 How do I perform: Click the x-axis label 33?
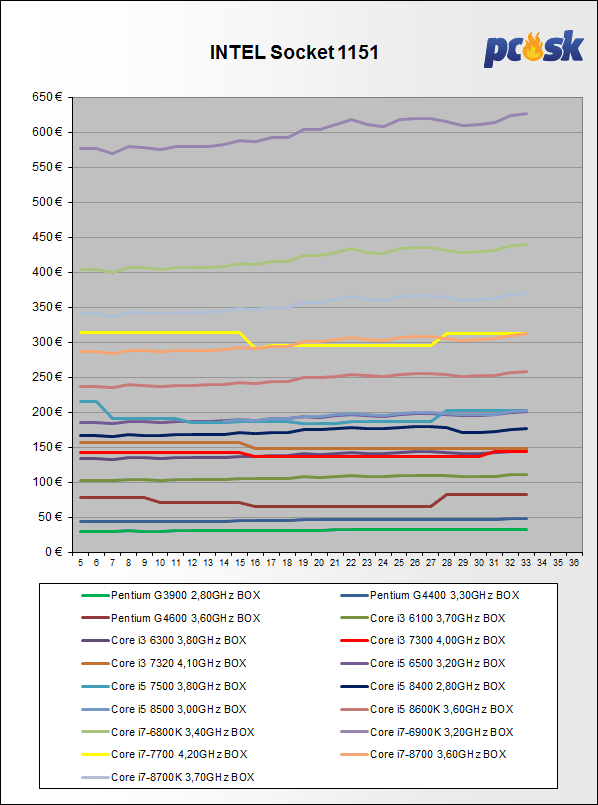point(526,563)
